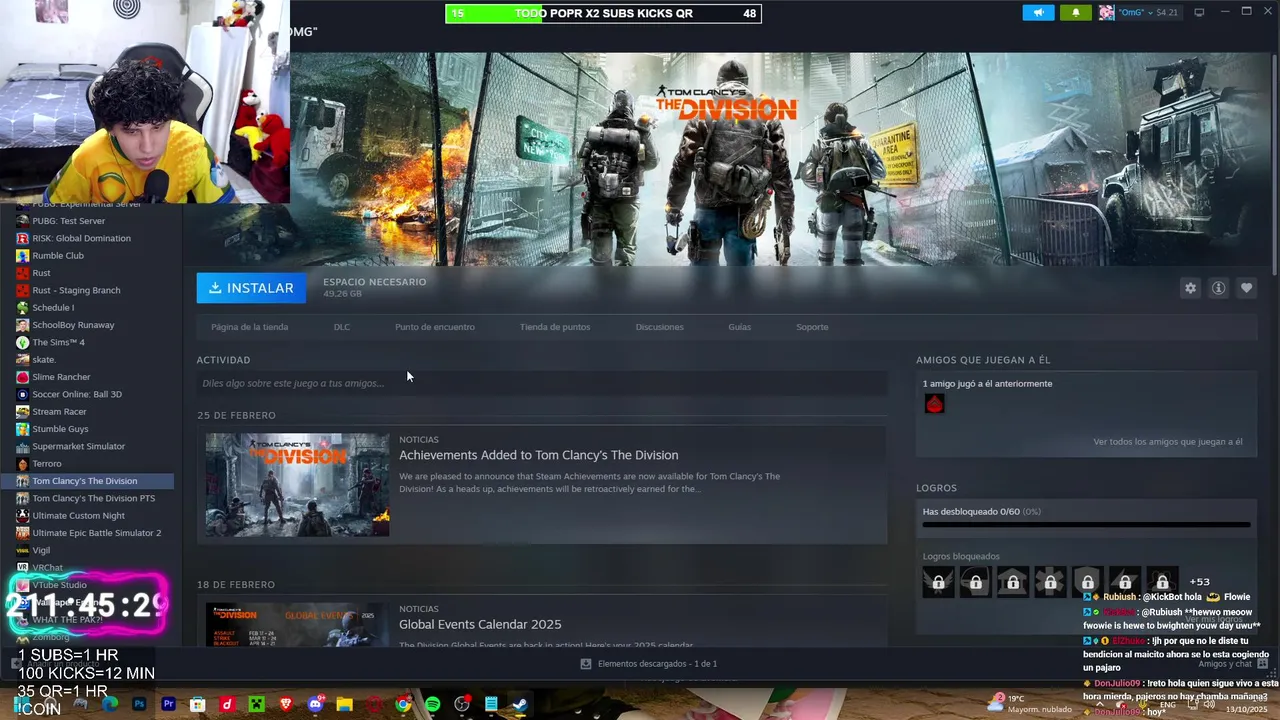Click the blue INSTALAR button

coord(251,288)
